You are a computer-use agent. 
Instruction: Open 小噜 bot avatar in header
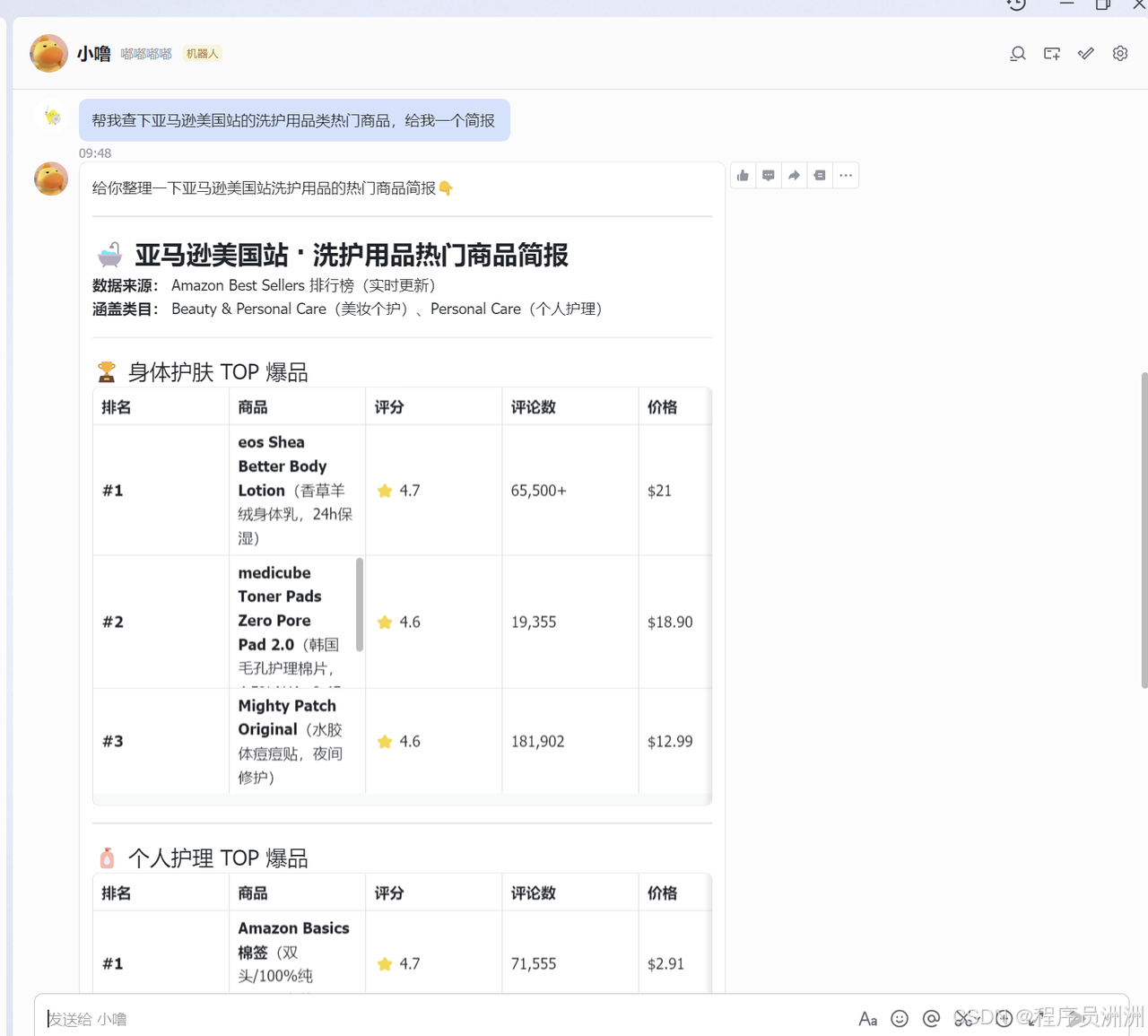[48, 53]
